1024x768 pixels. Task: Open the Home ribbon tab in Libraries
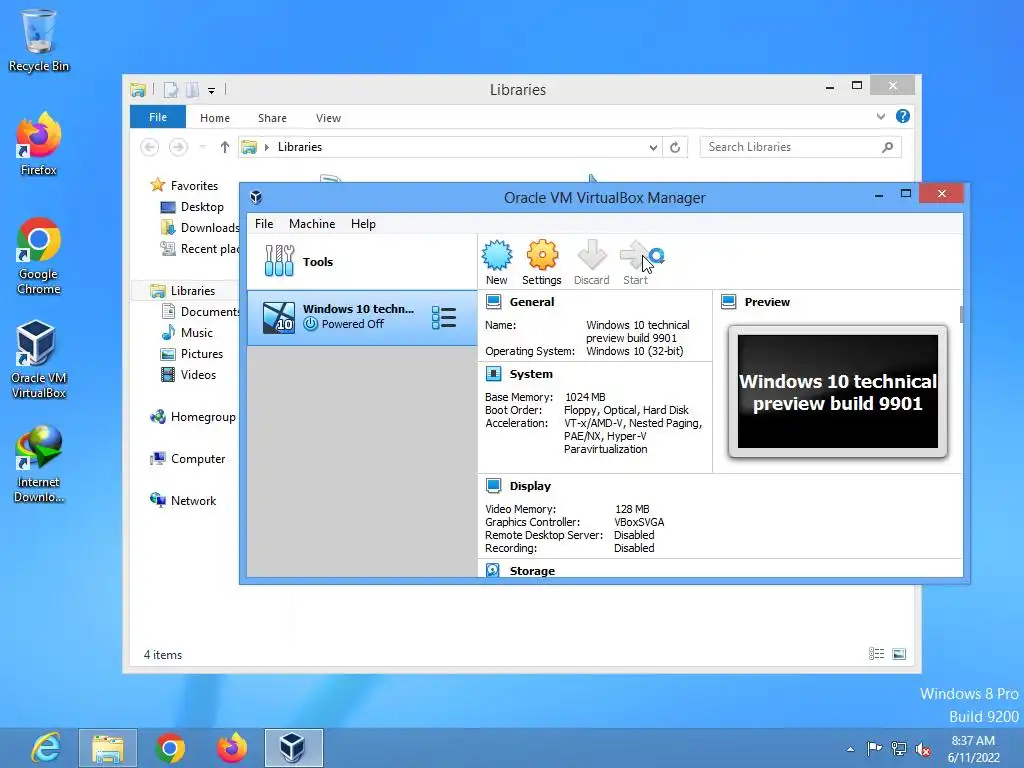click(x=215, y=118)
